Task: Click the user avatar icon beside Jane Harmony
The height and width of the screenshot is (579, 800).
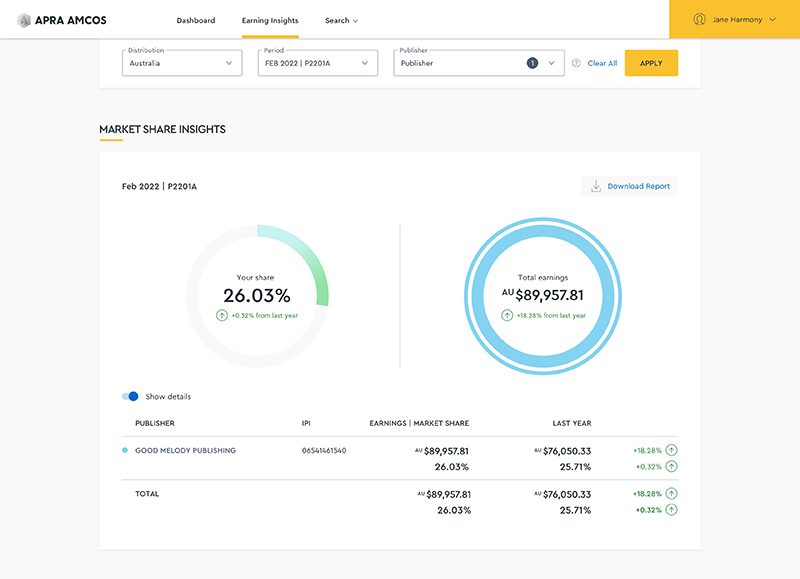Action: pyautogui.click(x=700, y=19)
